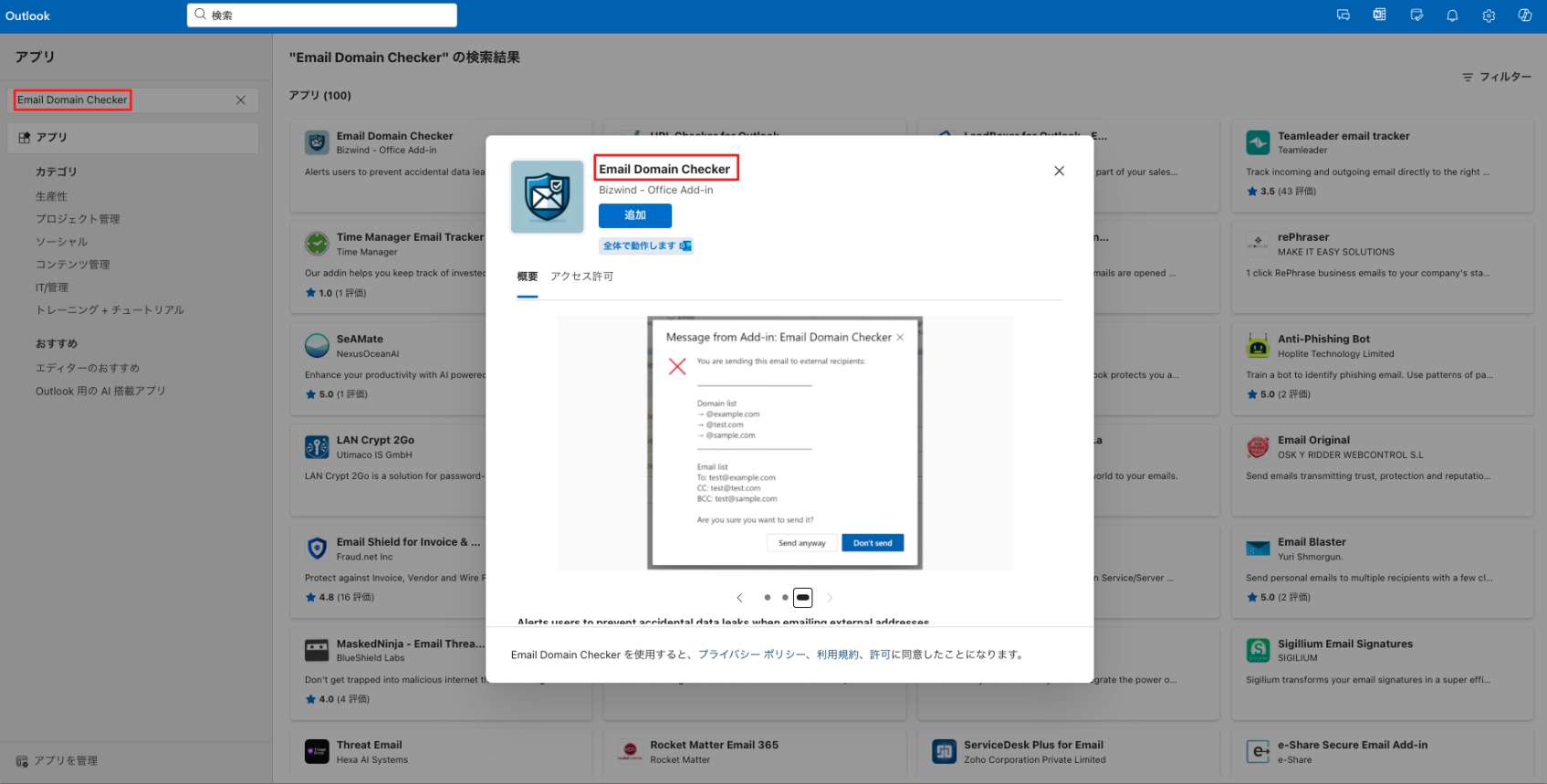Screen dimensions: 1547x784
Task: Open the settings gear in Outlook header
Action: coord(1489,16)
